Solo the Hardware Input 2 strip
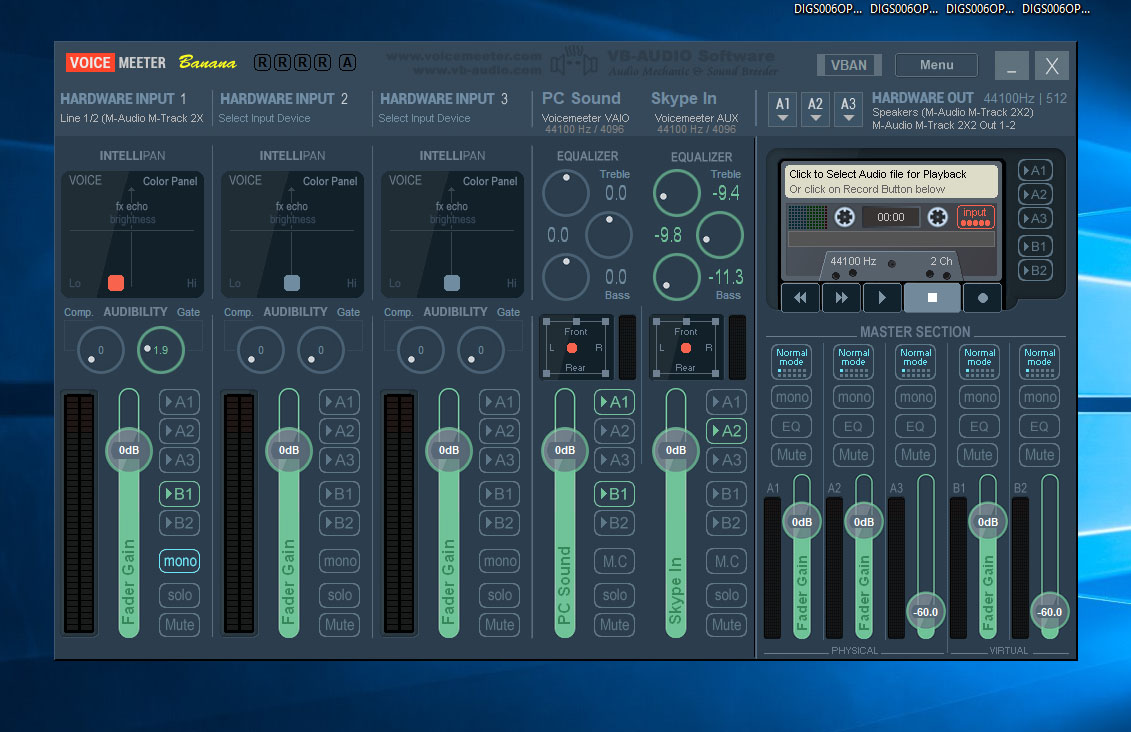Image resolution: width=1131 pixels, height=732 pixels. tap(339, 595)
